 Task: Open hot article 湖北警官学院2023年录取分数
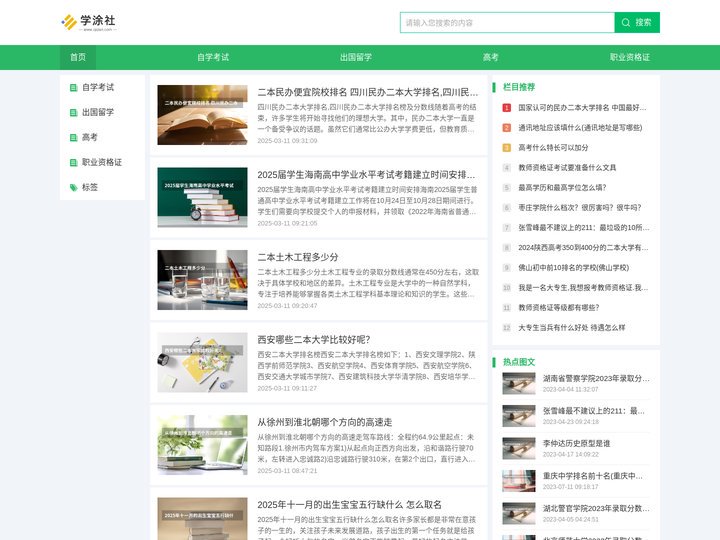click(596, 508)
